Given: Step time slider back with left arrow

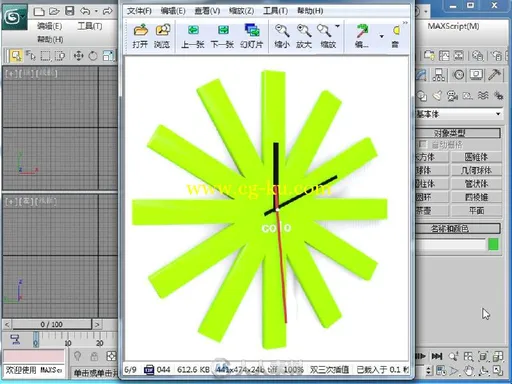Looking at the screenshot, I should pyautogui.click(x=7, y=324).
